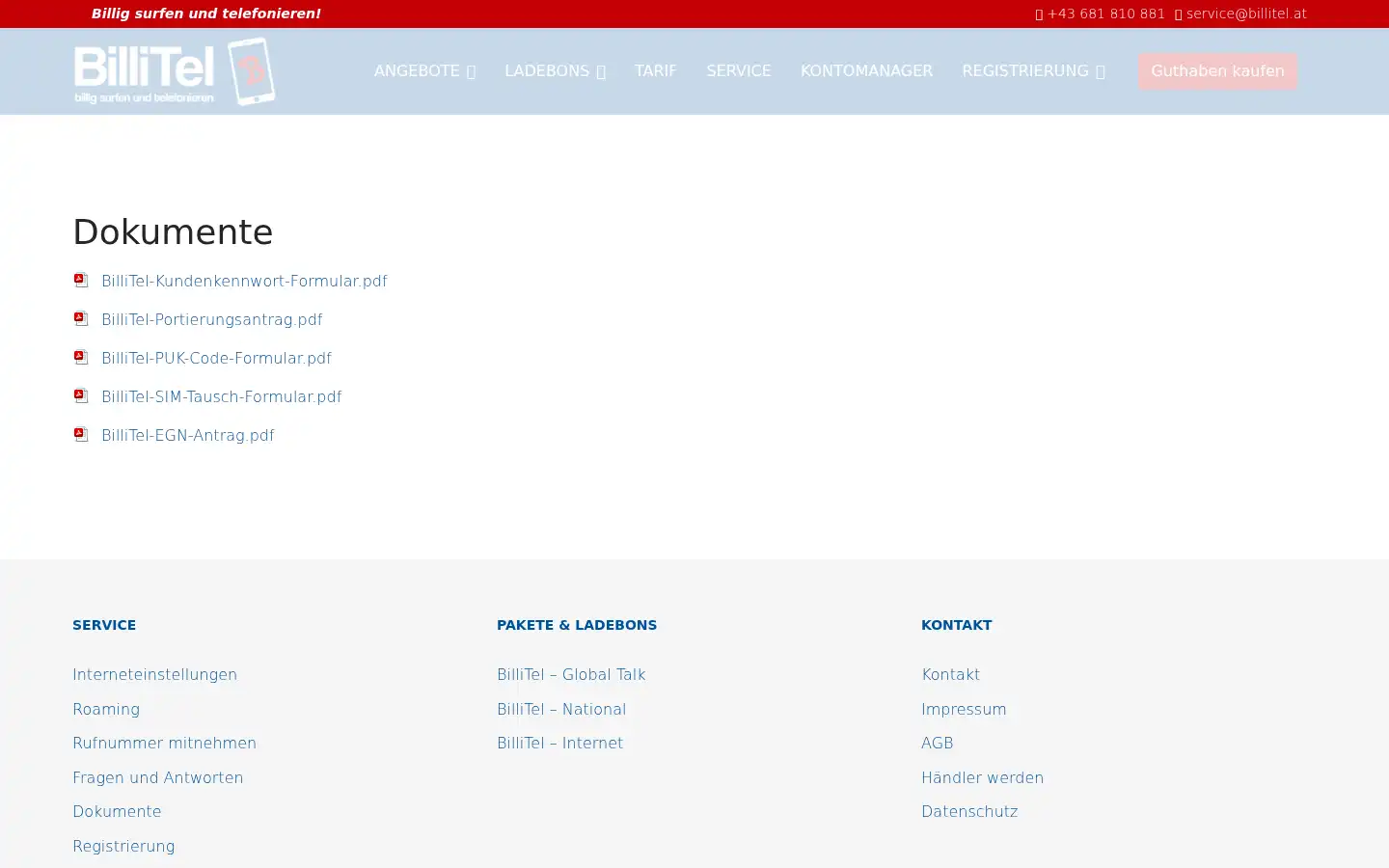Open BilliTel-SIM-Tausch-Formular.pdf

pos(221,396)
